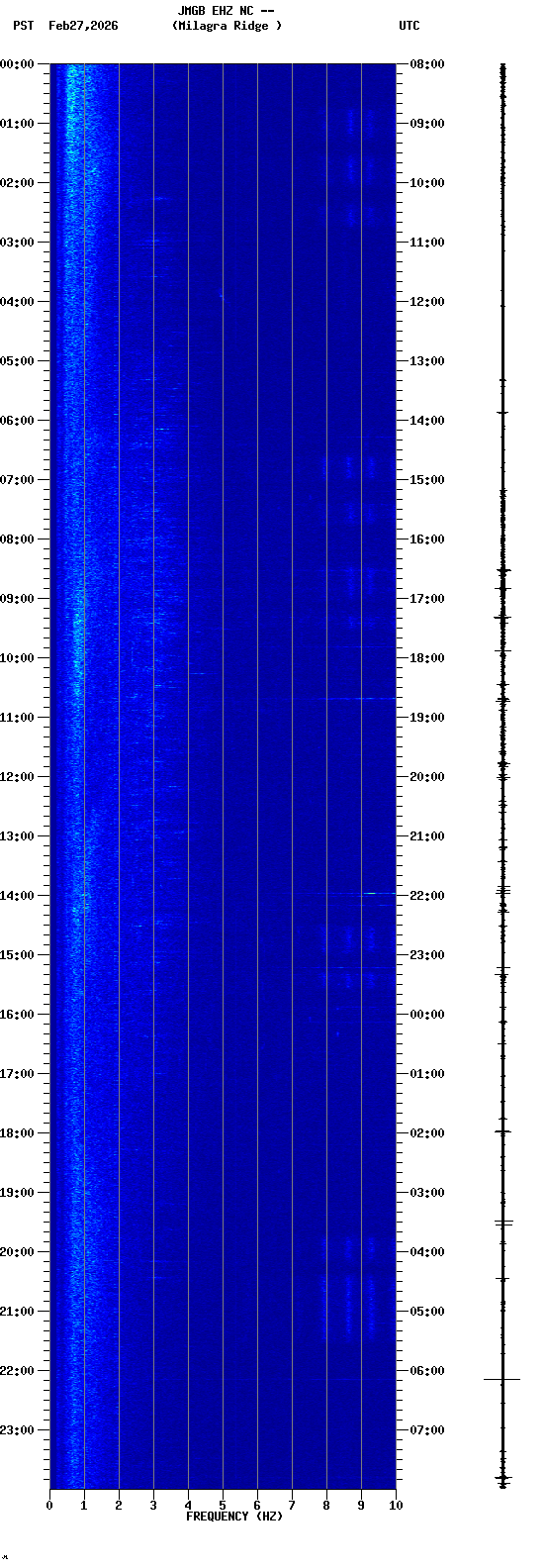Click the 16:00 UTC time label
The width and height of the screenshot is (546, 1568).
[427, 539]
